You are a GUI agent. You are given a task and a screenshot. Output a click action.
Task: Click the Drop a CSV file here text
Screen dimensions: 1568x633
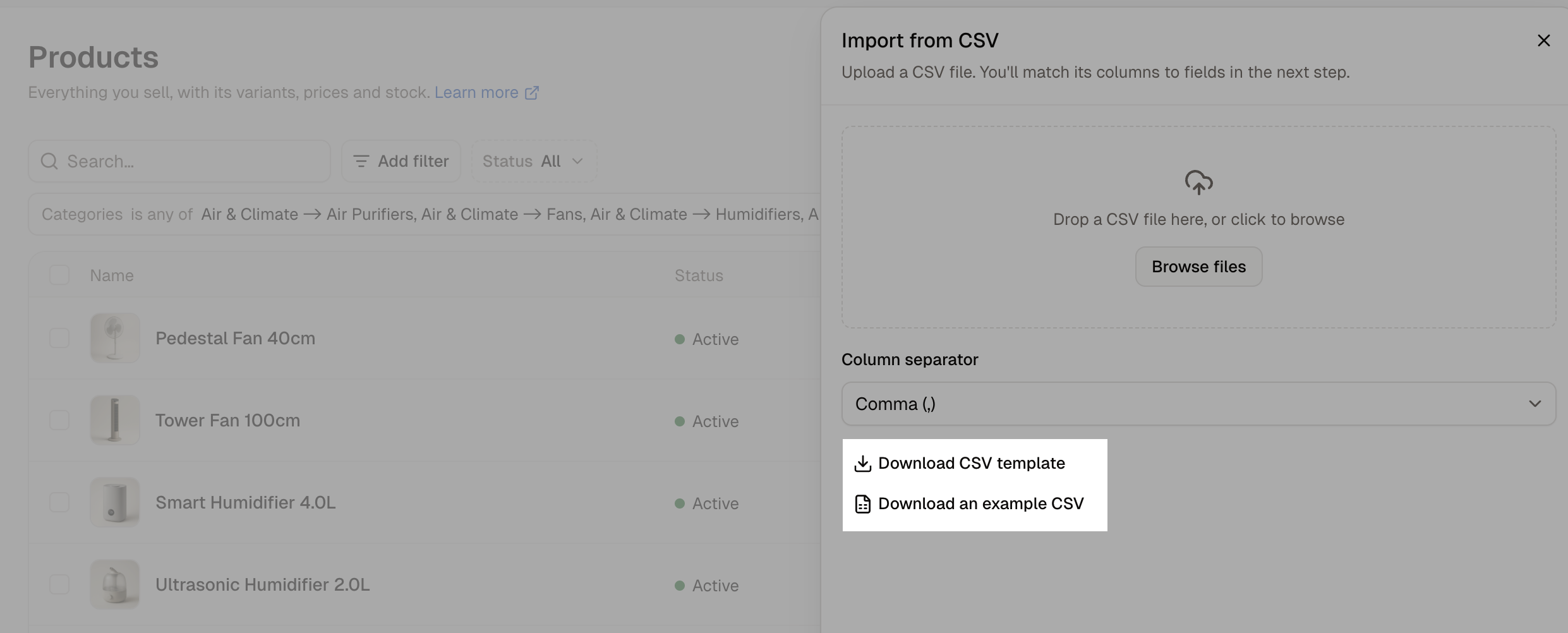(x=1198, y=219)
